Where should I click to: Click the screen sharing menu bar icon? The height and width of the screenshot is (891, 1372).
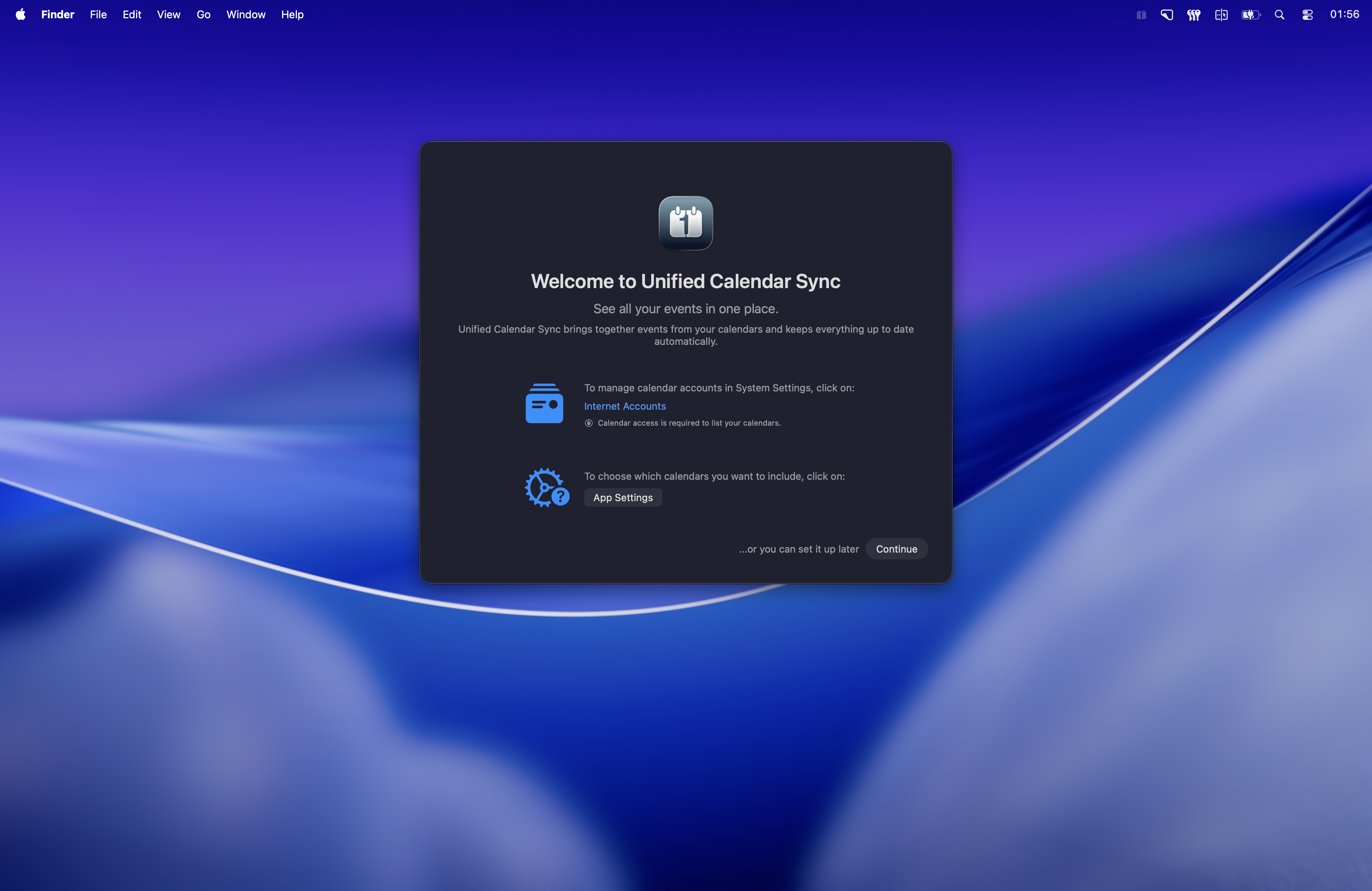pos(1221,14)
